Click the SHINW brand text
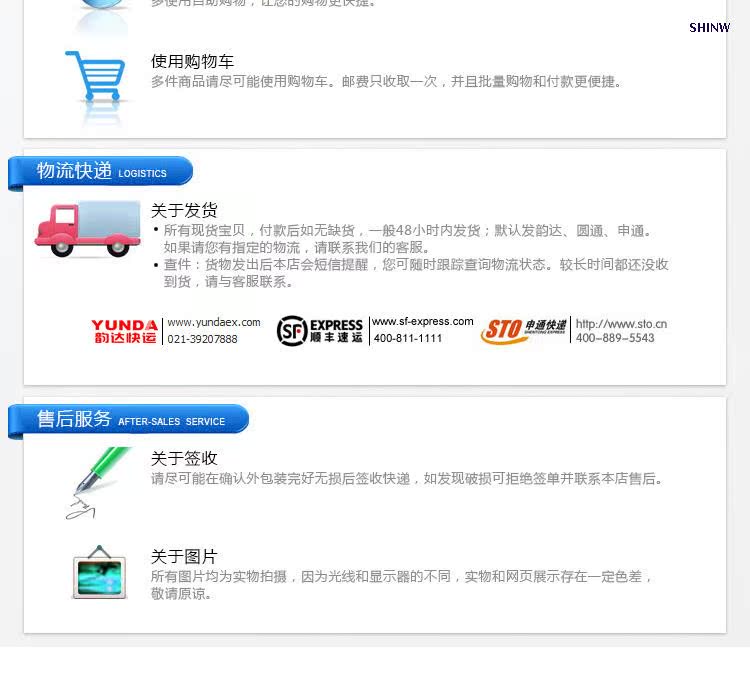750x680 pixels. click(709, 28)
